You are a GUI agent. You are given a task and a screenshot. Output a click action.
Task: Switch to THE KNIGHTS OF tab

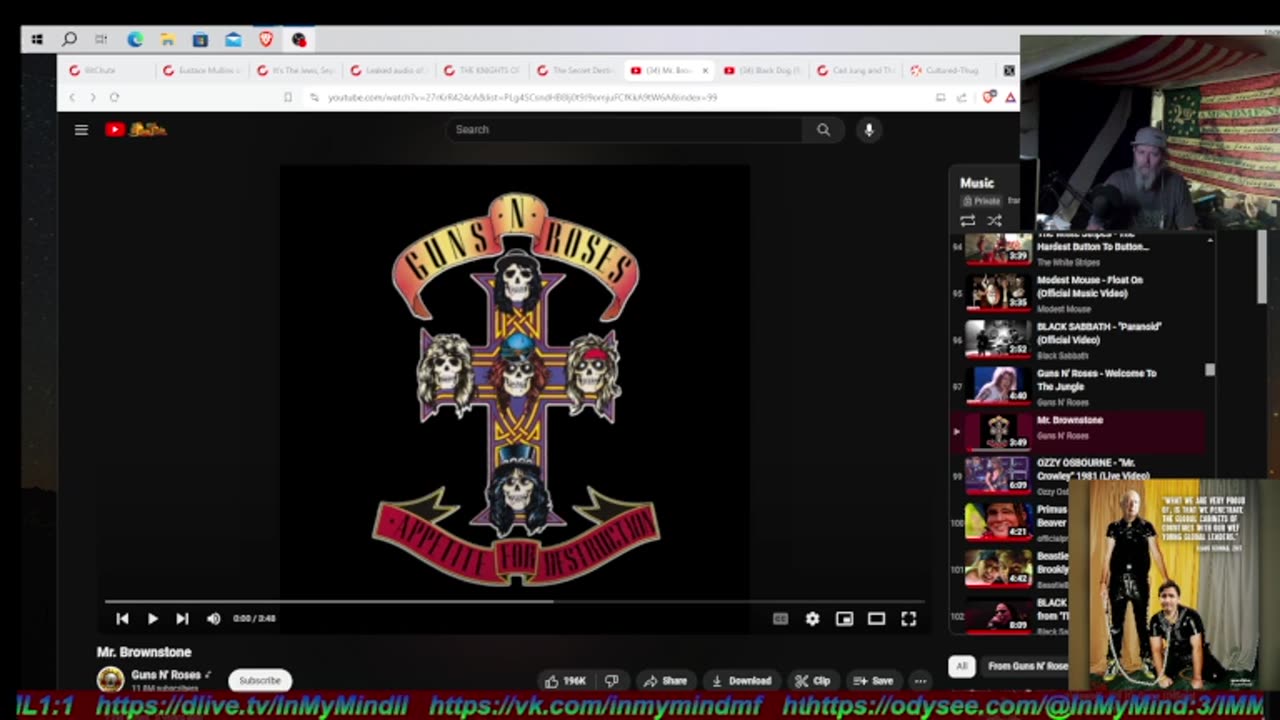[484, 71]
